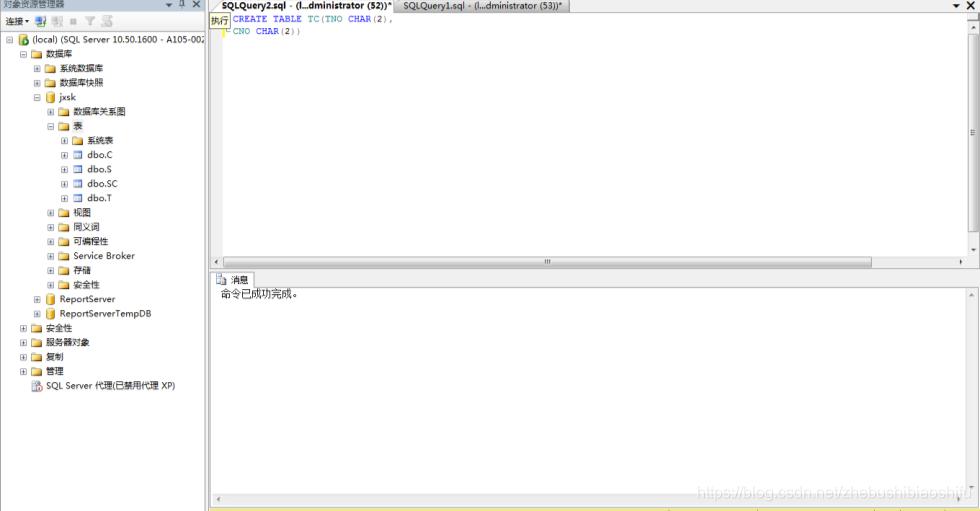Collapse the (local) SQL Server node
Image resolution: width=980 pixels, height=511 pixels.
tap(9, 40)
